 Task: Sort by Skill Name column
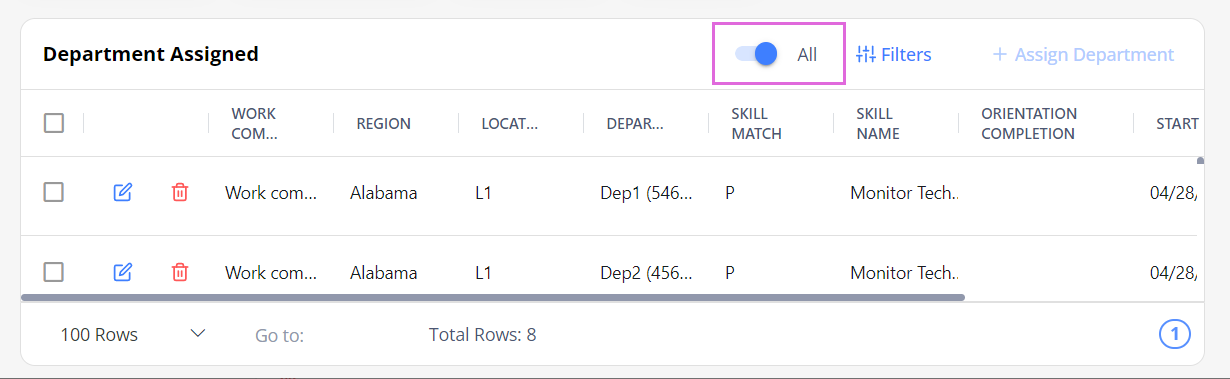877,123
